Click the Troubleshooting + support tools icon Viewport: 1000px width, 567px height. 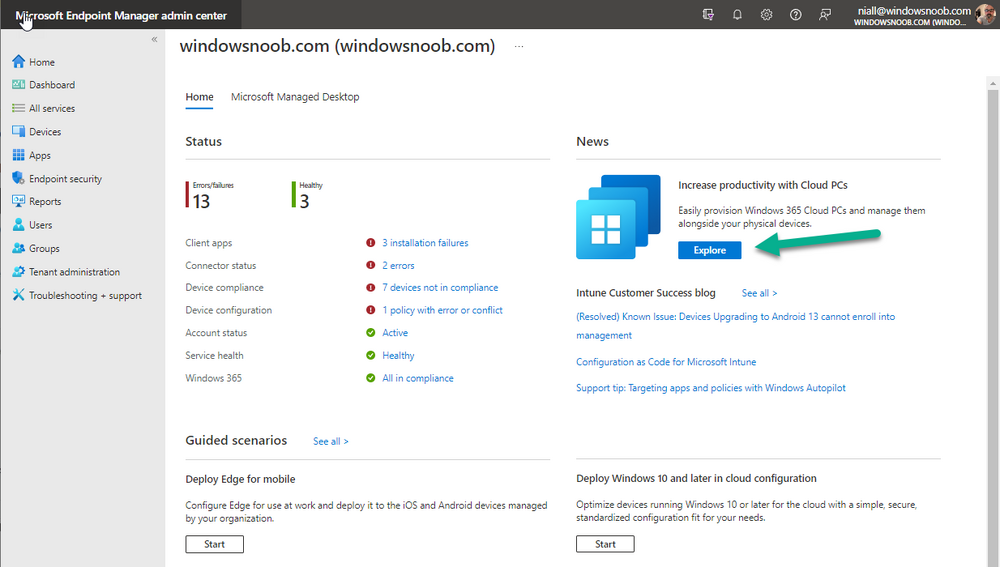(18, 295)
